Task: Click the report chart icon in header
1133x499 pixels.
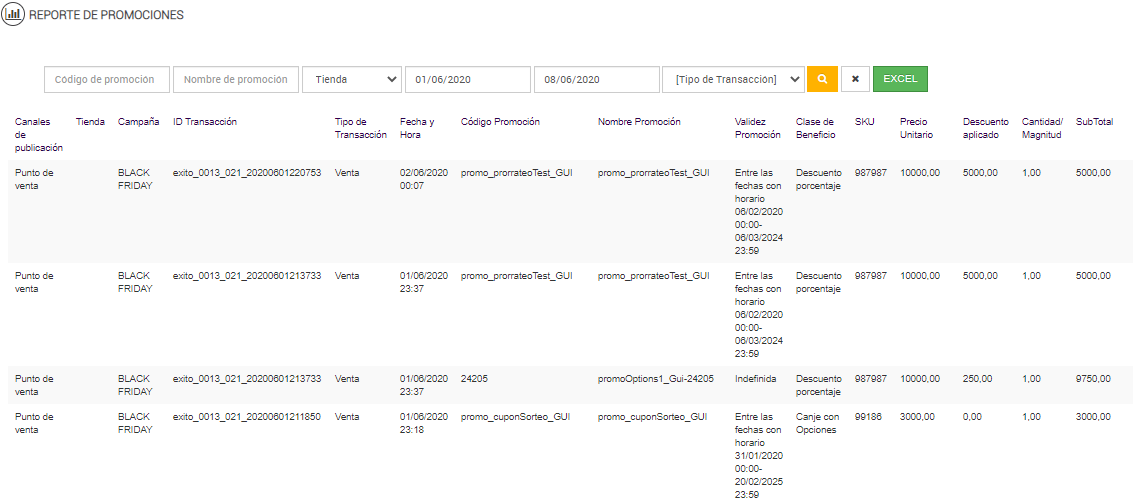Action: point(13,17)
